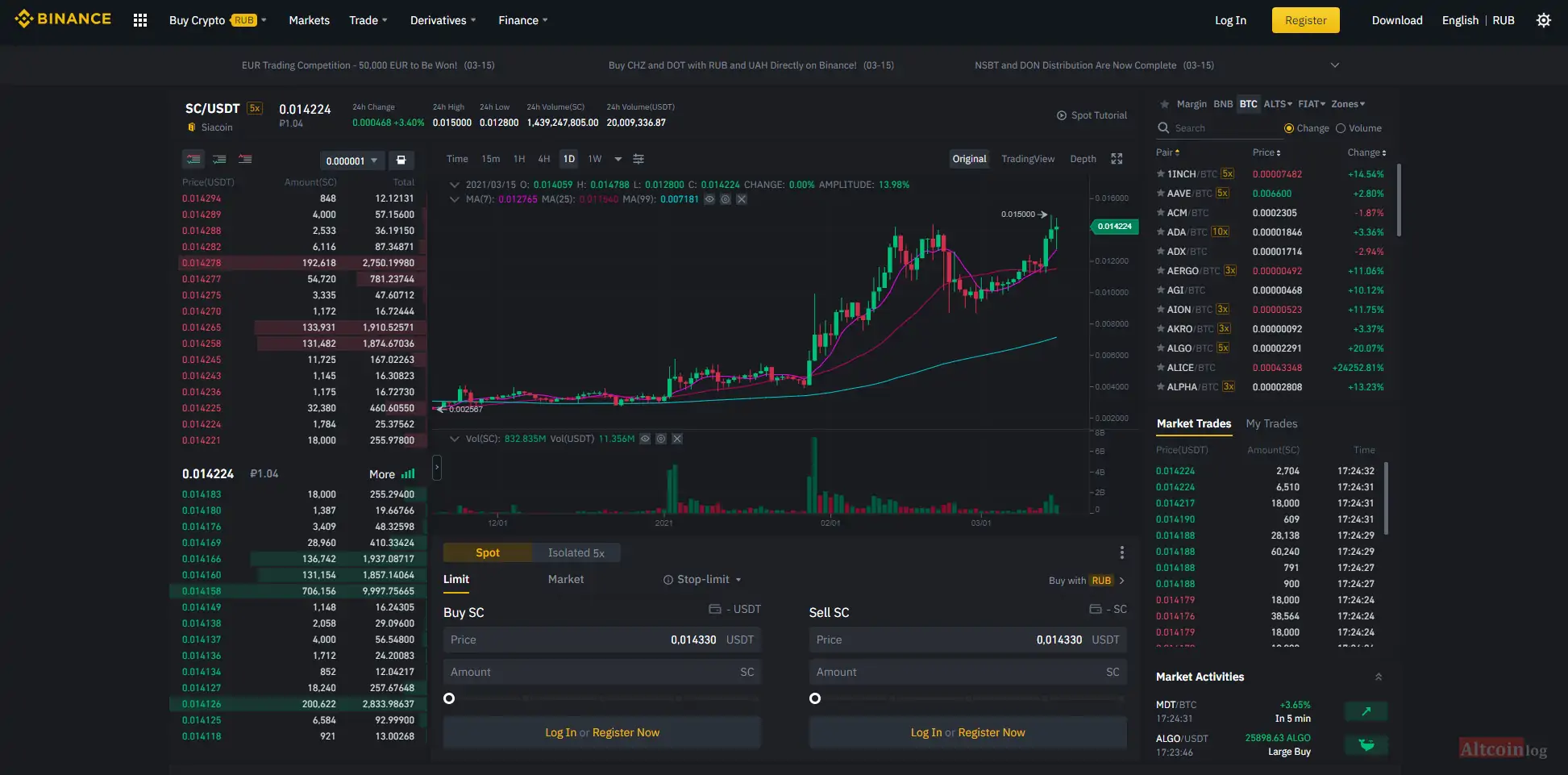
Task: Open chart technical indicator settings icon
Action: coord(638,159)
